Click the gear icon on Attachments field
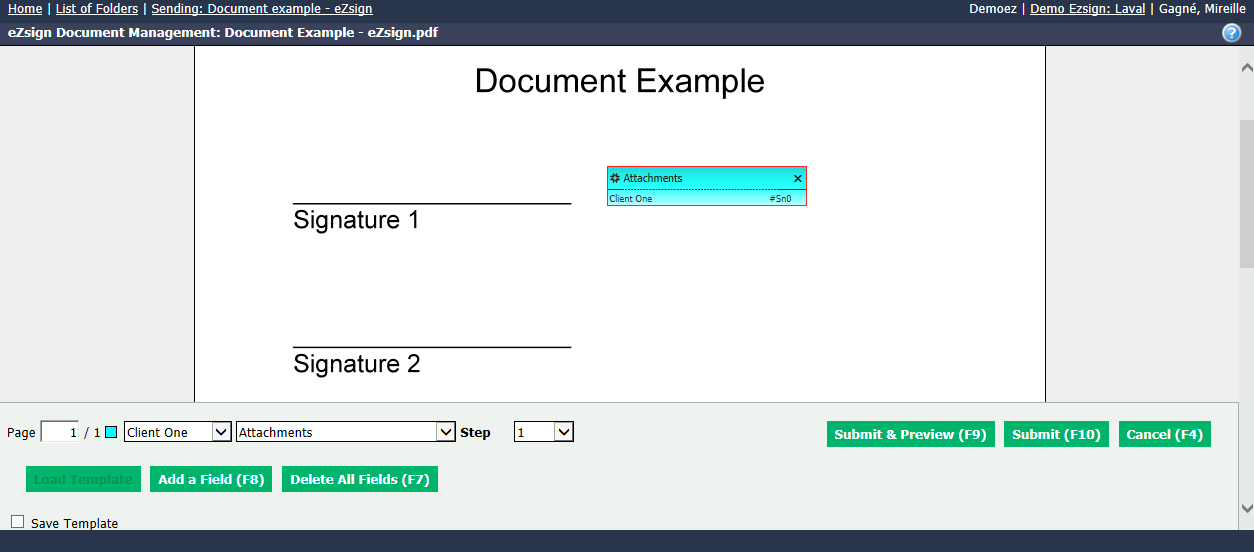 point(615,178)
